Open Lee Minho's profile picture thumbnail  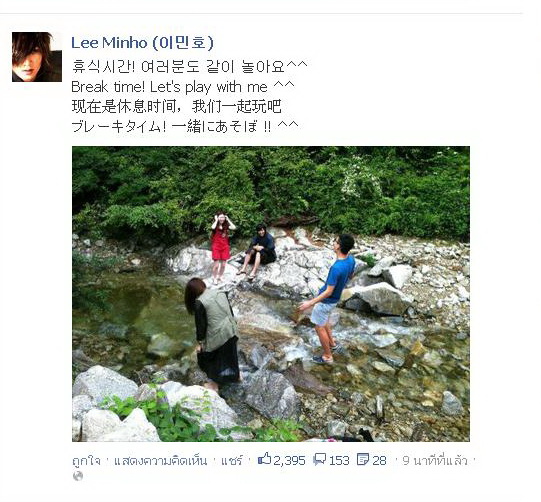tap(37, 57)
